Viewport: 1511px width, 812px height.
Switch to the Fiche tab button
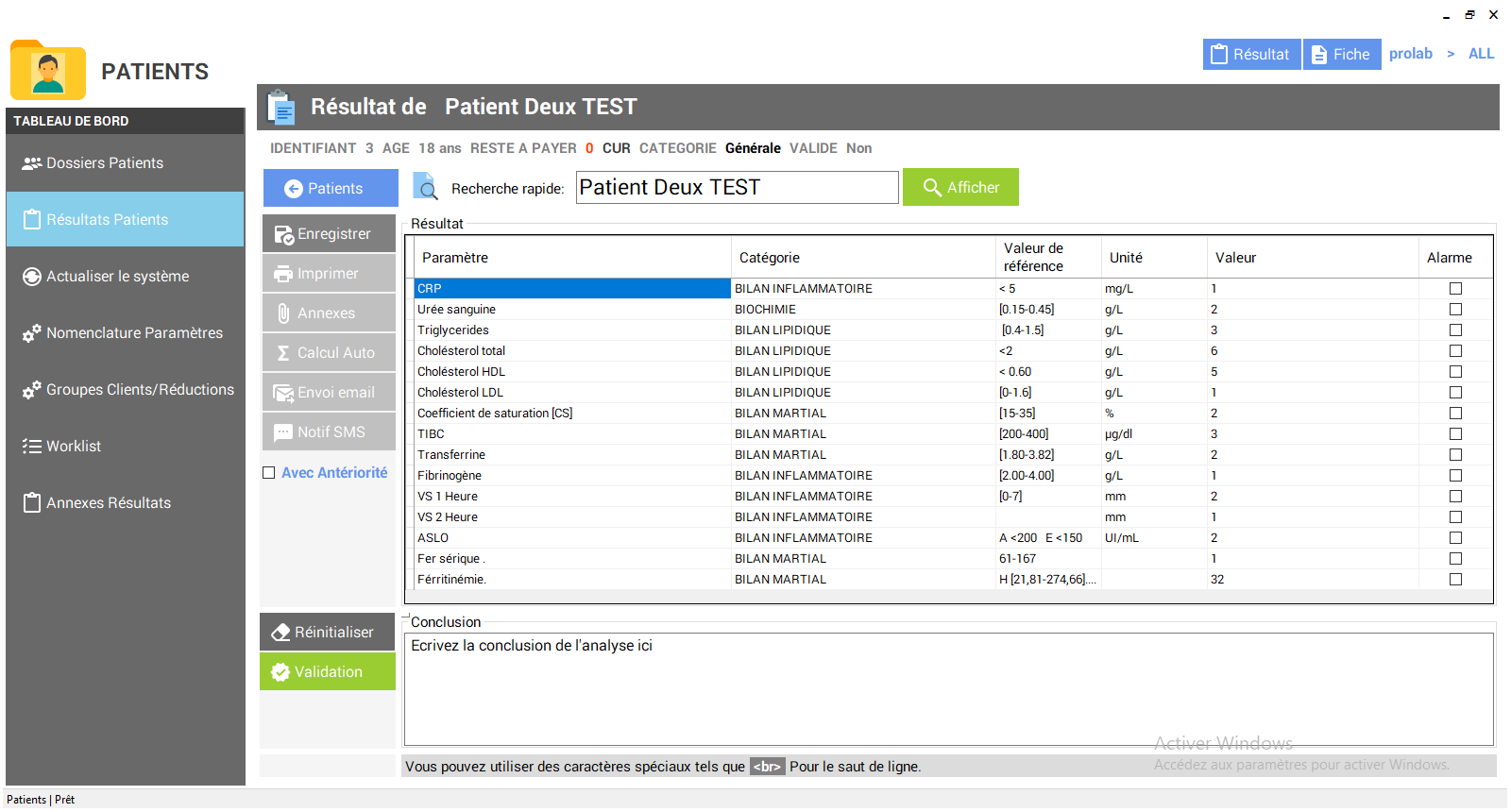pyautogui.click(x=1342, y=55)
